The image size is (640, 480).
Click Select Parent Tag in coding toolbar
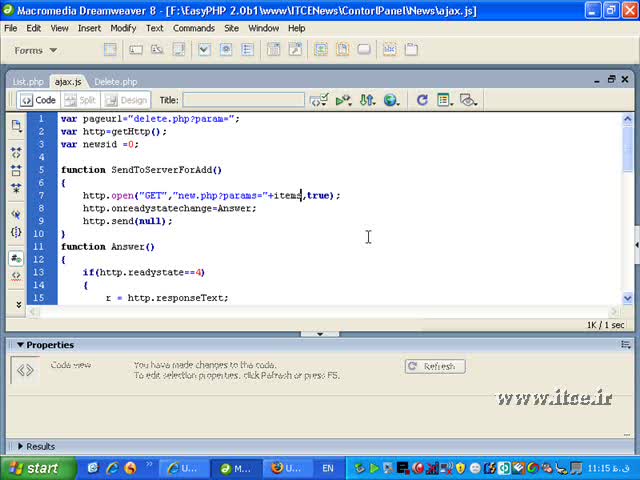click(16, 214)
